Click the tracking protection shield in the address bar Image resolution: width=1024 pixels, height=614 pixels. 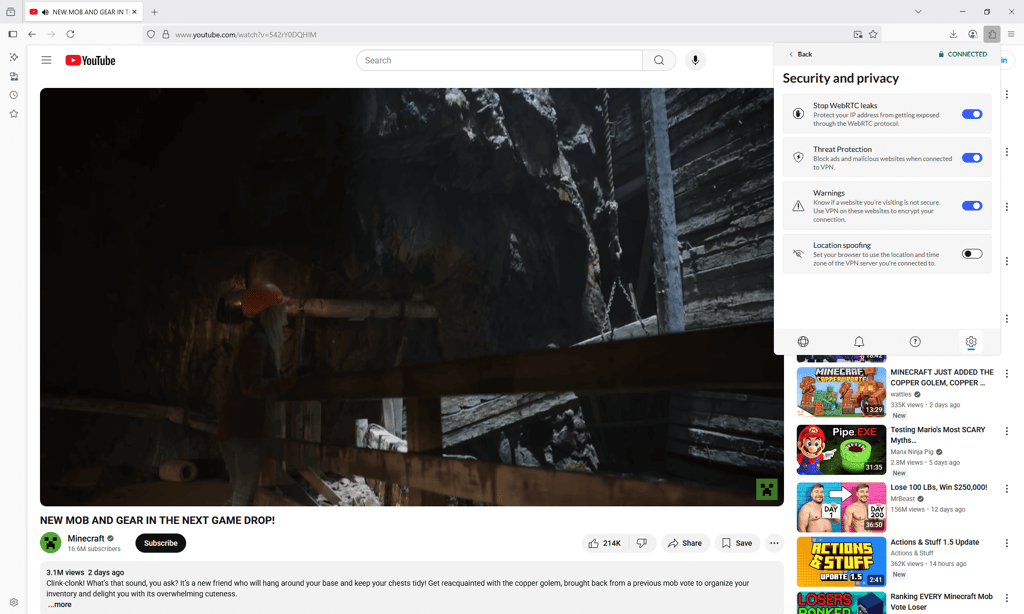tap(151, 34)
